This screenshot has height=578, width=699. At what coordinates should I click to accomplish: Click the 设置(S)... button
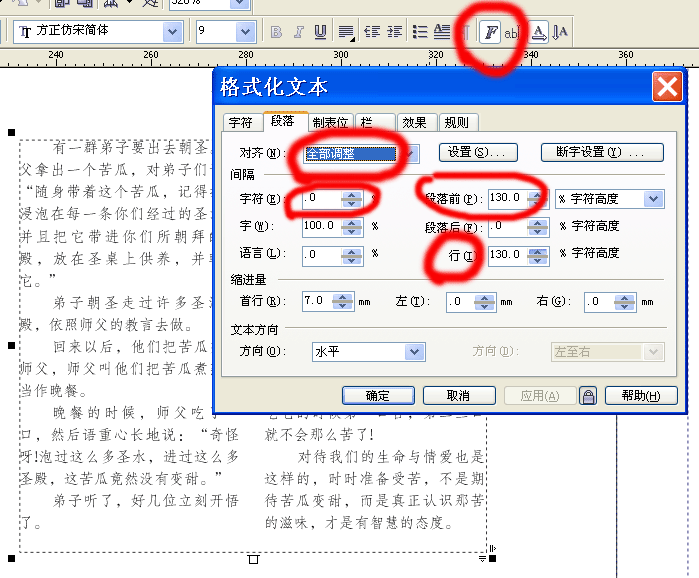coord(478,152)
